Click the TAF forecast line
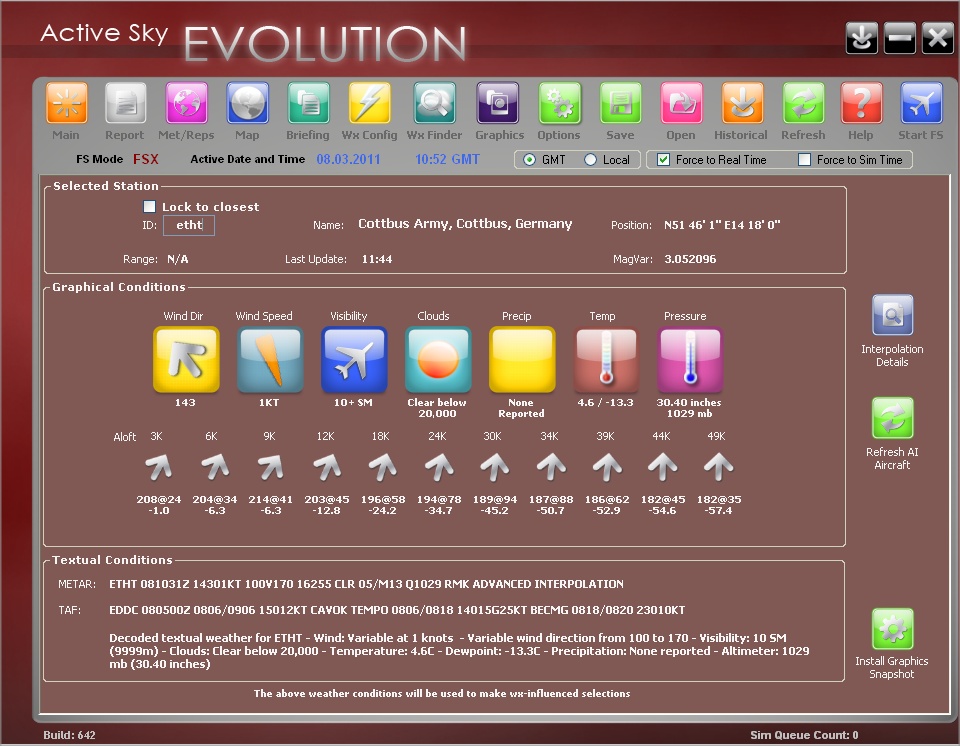960x746 pixels. pyautogui.click(x=397, y=610)
